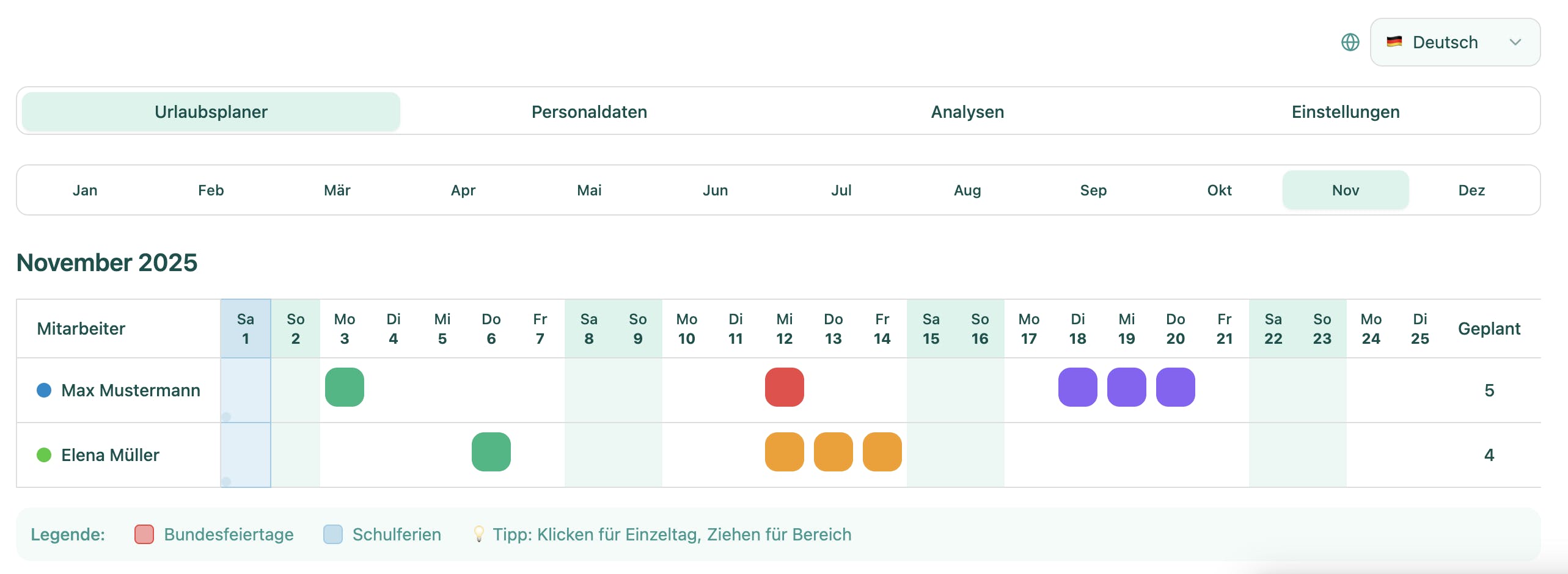Click Max's green vacation block on Mo 3
The width and height of the screenshot is (1568, 574).
point(345,386)
